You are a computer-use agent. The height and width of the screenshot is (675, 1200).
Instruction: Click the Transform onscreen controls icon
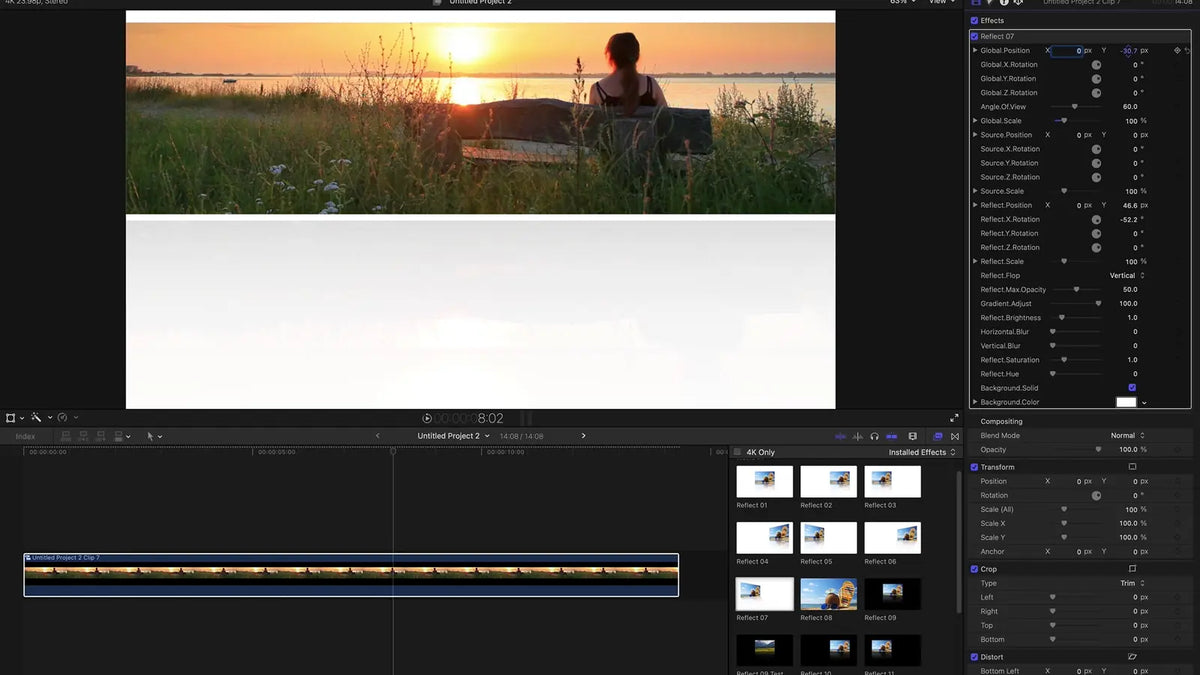coord(1132,467)
